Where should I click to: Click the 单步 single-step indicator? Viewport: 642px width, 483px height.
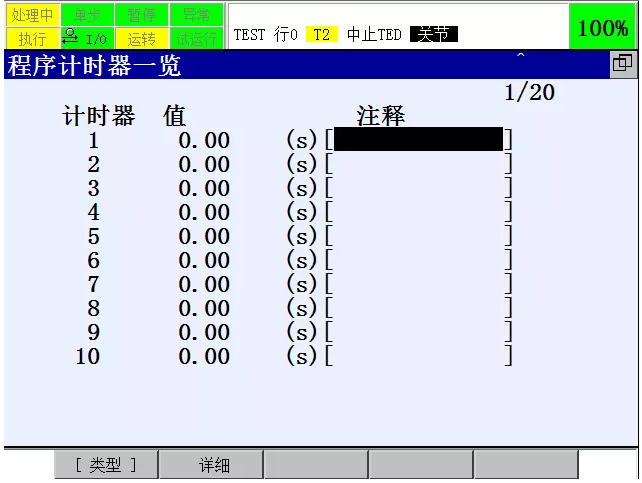coord(87,15)
